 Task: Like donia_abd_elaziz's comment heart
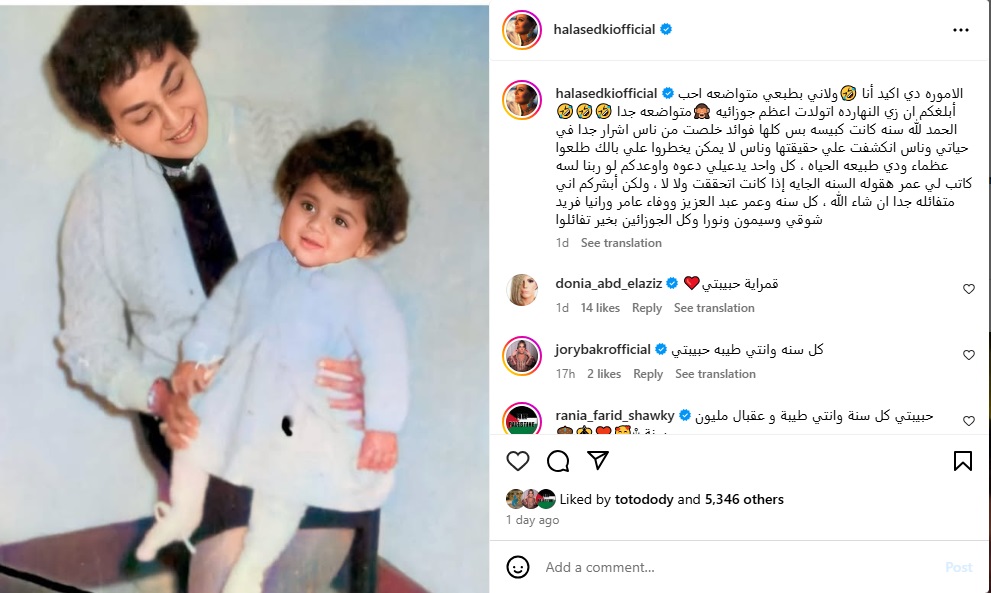[968, 289]
